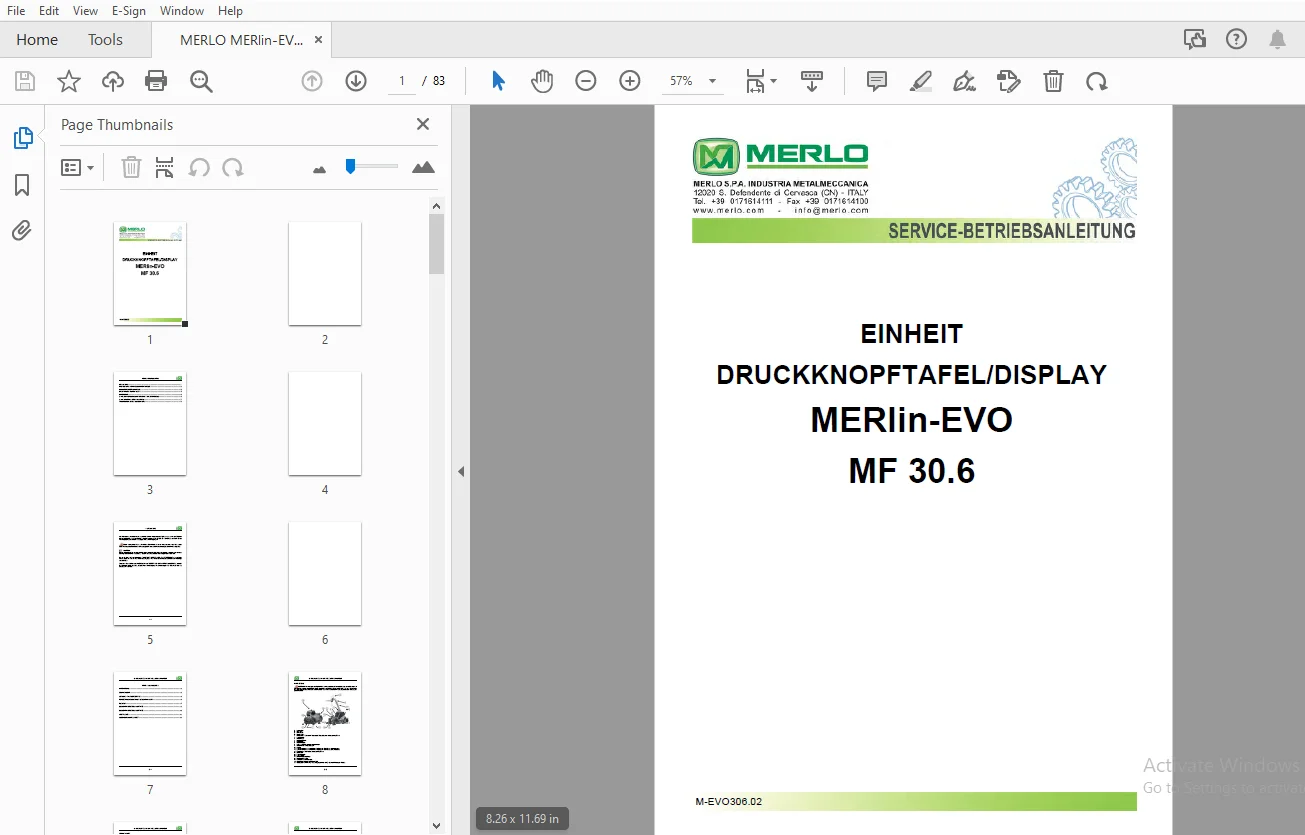Open the Bookmarks pane in the left sidebar
This screenshot has width=1305, height=835.
[22, 185]
